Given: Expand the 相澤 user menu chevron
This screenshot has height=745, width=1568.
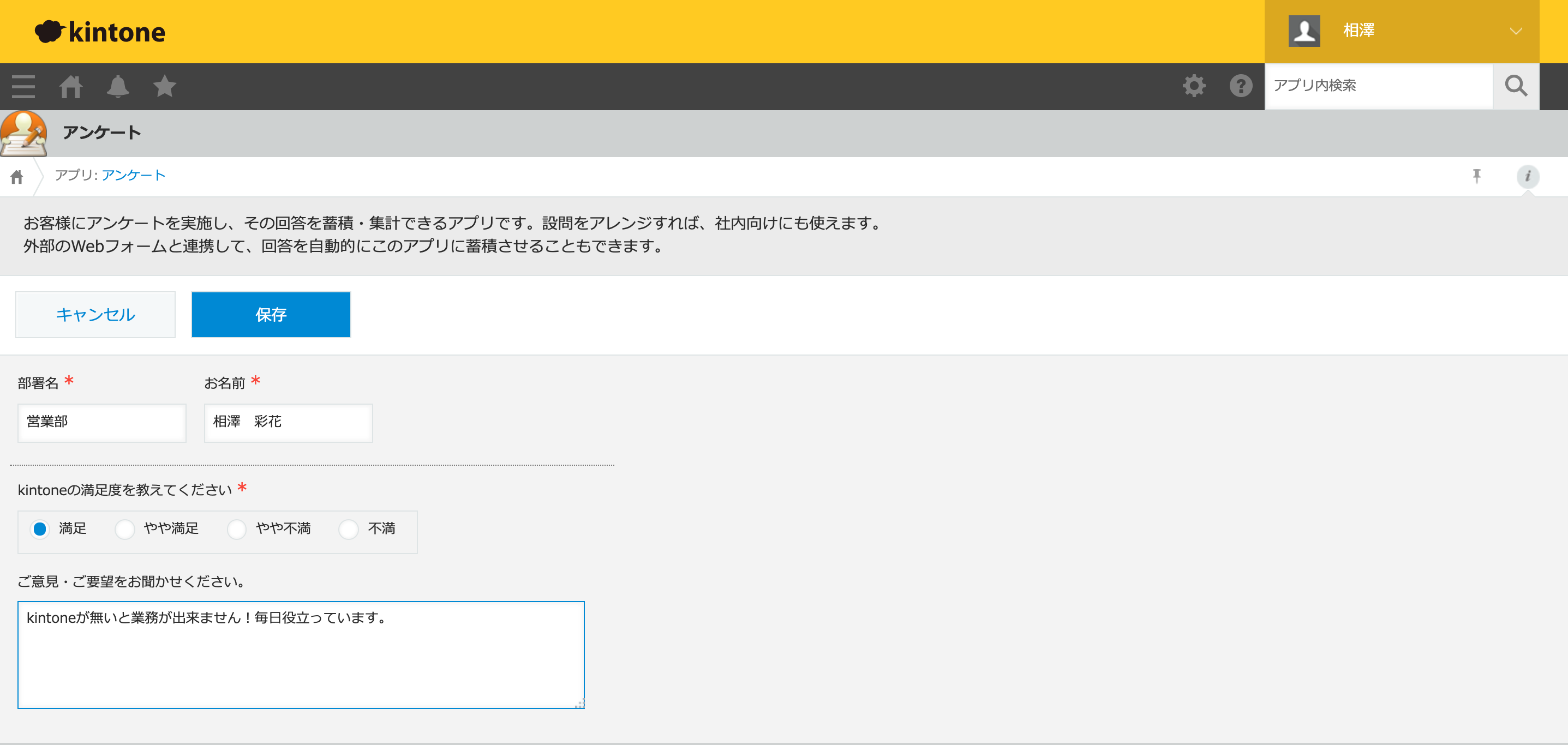Looking at the screenshot, I should pyautogui.click(x=1516, y=31).
